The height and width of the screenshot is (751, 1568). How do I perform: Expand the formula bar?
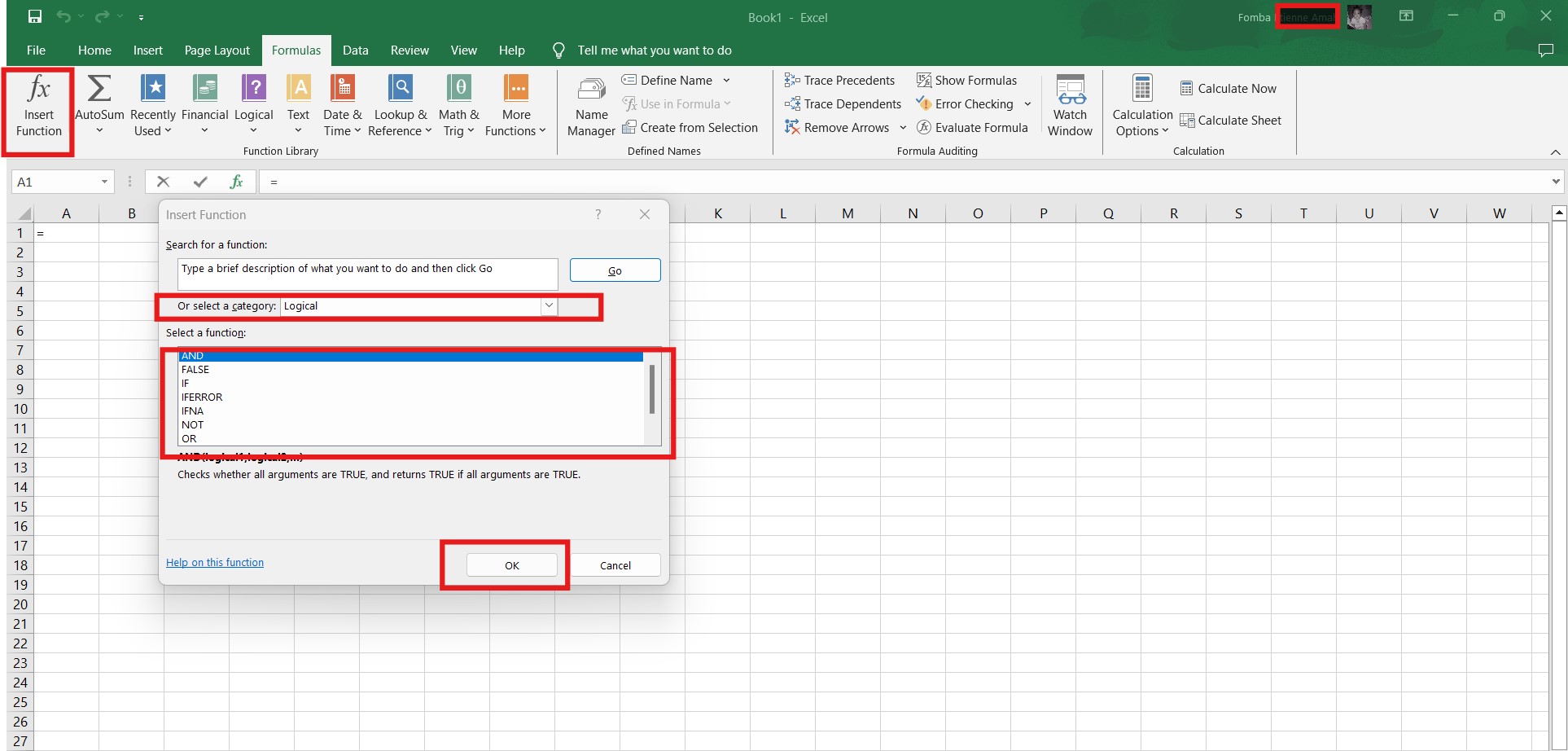[1556, 182]
